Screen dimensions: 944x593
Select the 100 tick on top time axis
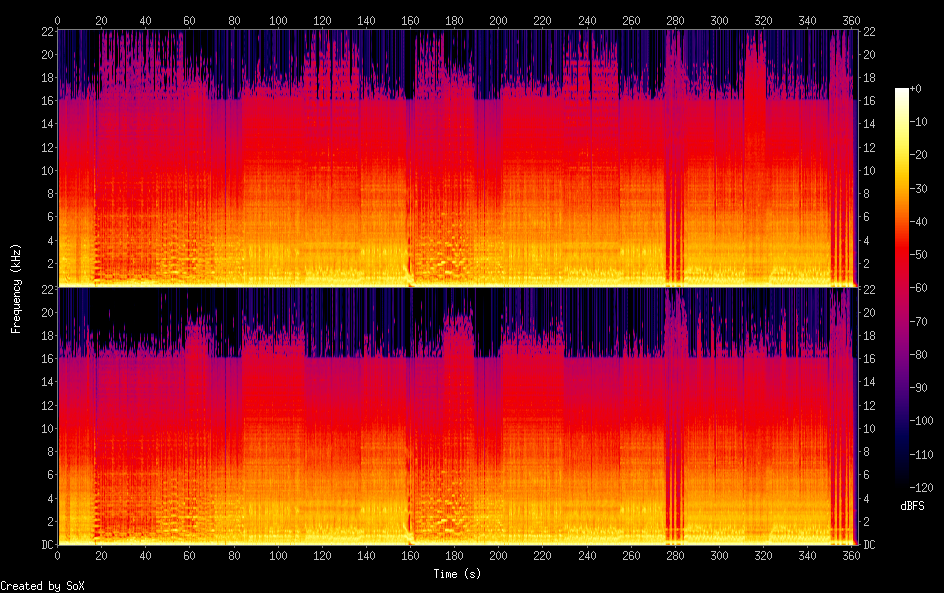[x=278, y=20]
